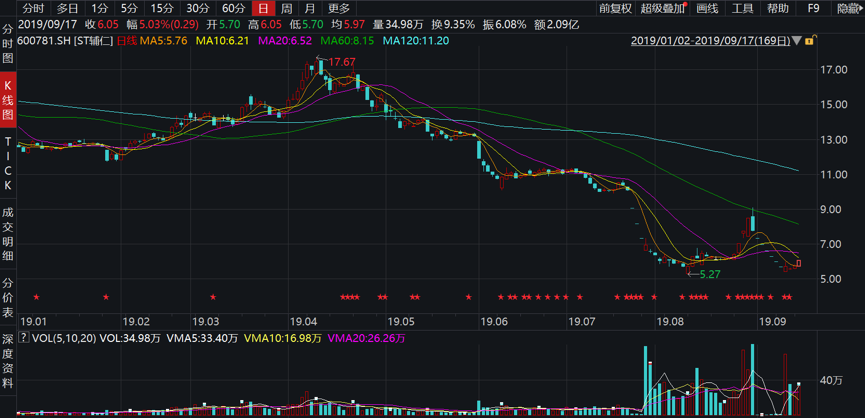Open 深度资料 in left sidebar
The image size is (865, 418).
tap(8, 355)
